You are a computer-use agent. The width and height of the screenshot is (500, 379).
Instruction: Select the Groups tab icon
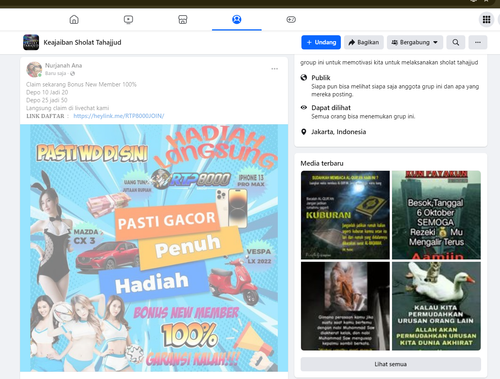click(237, 20)
